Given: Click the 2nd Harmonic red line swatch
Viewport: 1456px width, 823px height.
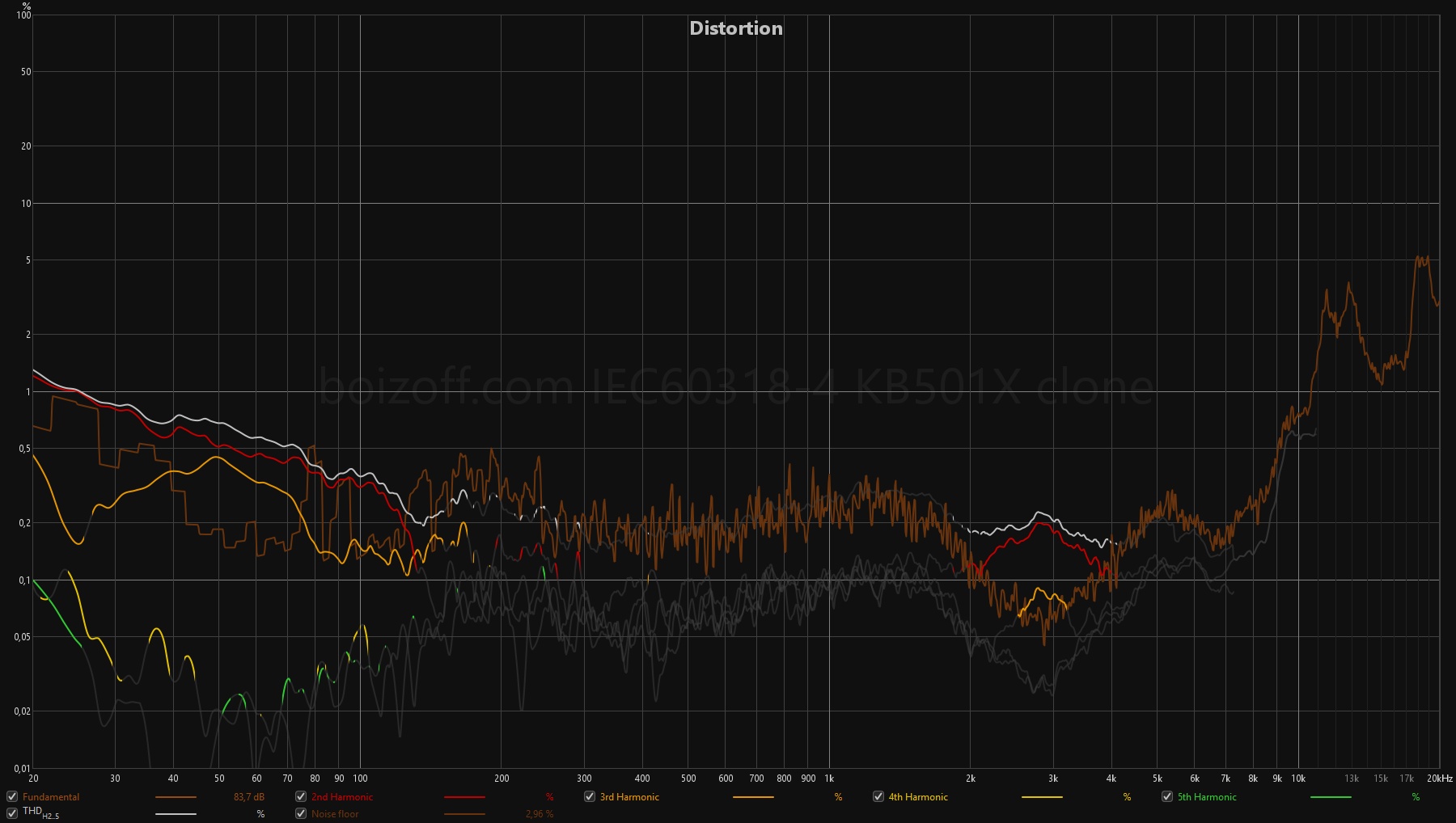Looking at the screenshot, I should point(464,797).
